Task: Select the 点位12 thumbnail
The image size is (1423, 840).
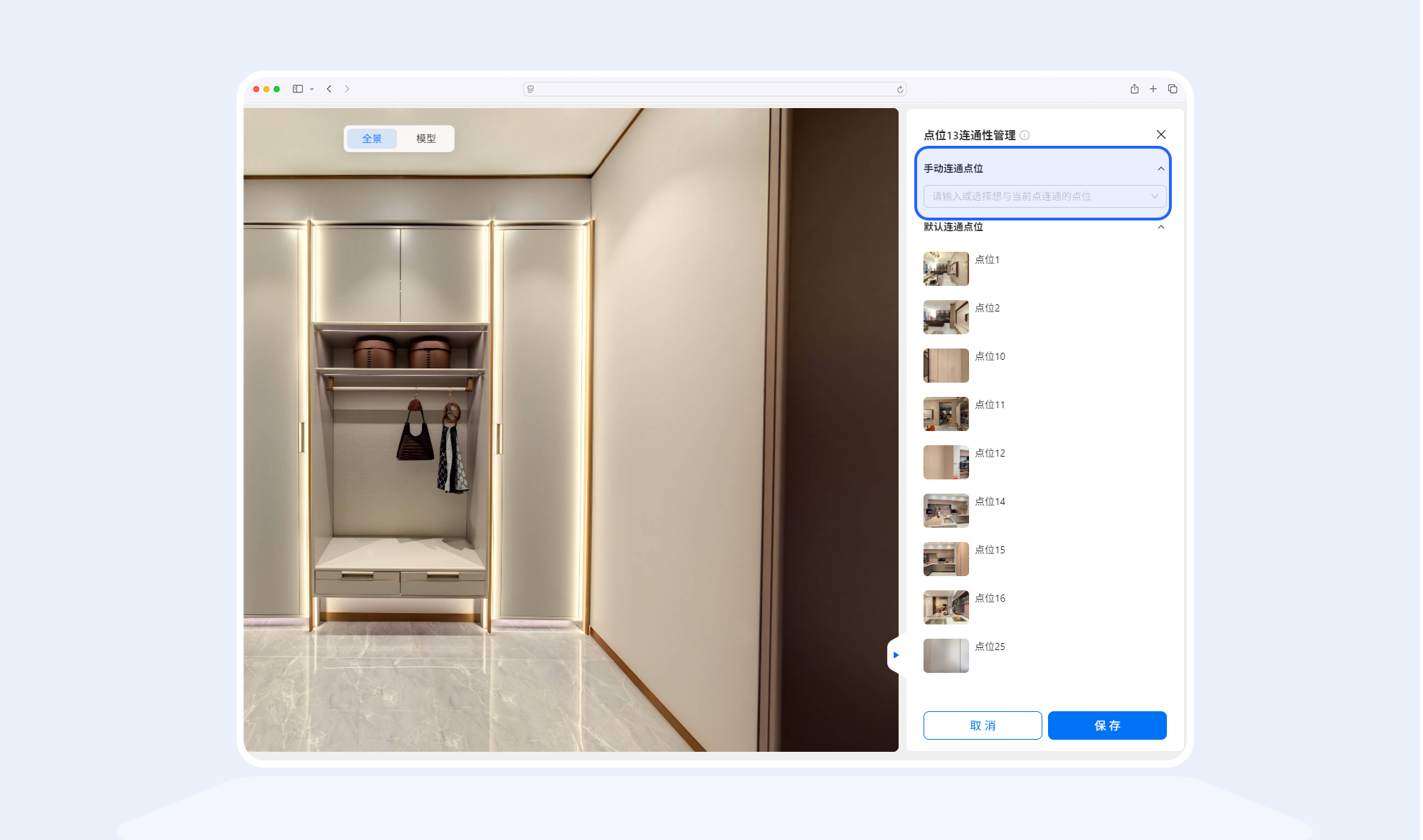Action: (946, 462)
